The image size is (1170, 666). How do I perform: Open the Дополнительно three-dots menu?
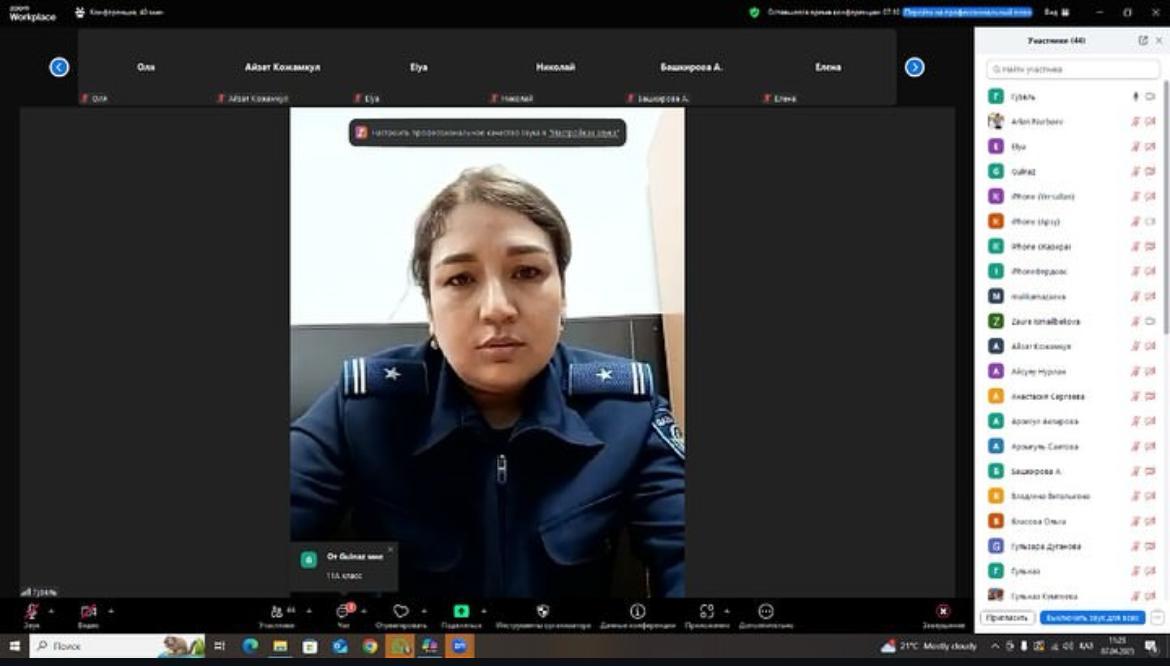(x=766, y=611)
